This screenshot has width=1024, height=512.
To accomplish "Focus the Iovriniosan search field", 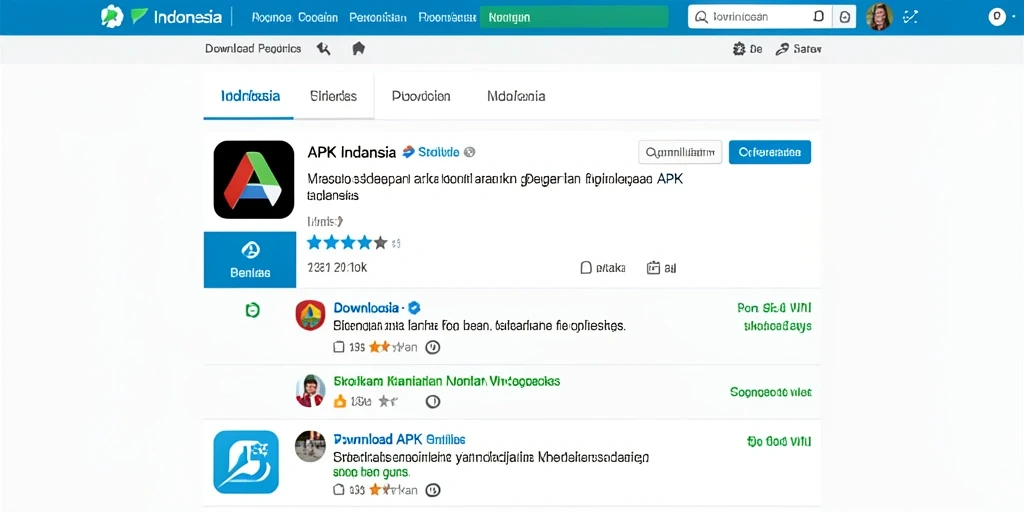I will [760, 18].
